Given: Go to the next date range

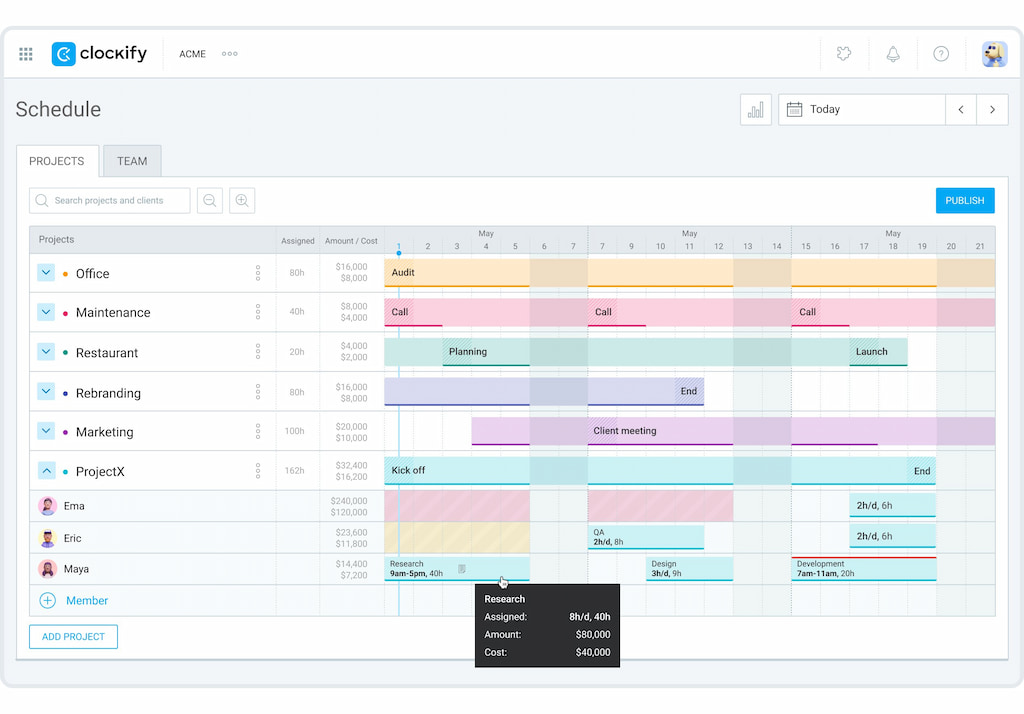Looking at the screenshot, I should pos(992,110).
